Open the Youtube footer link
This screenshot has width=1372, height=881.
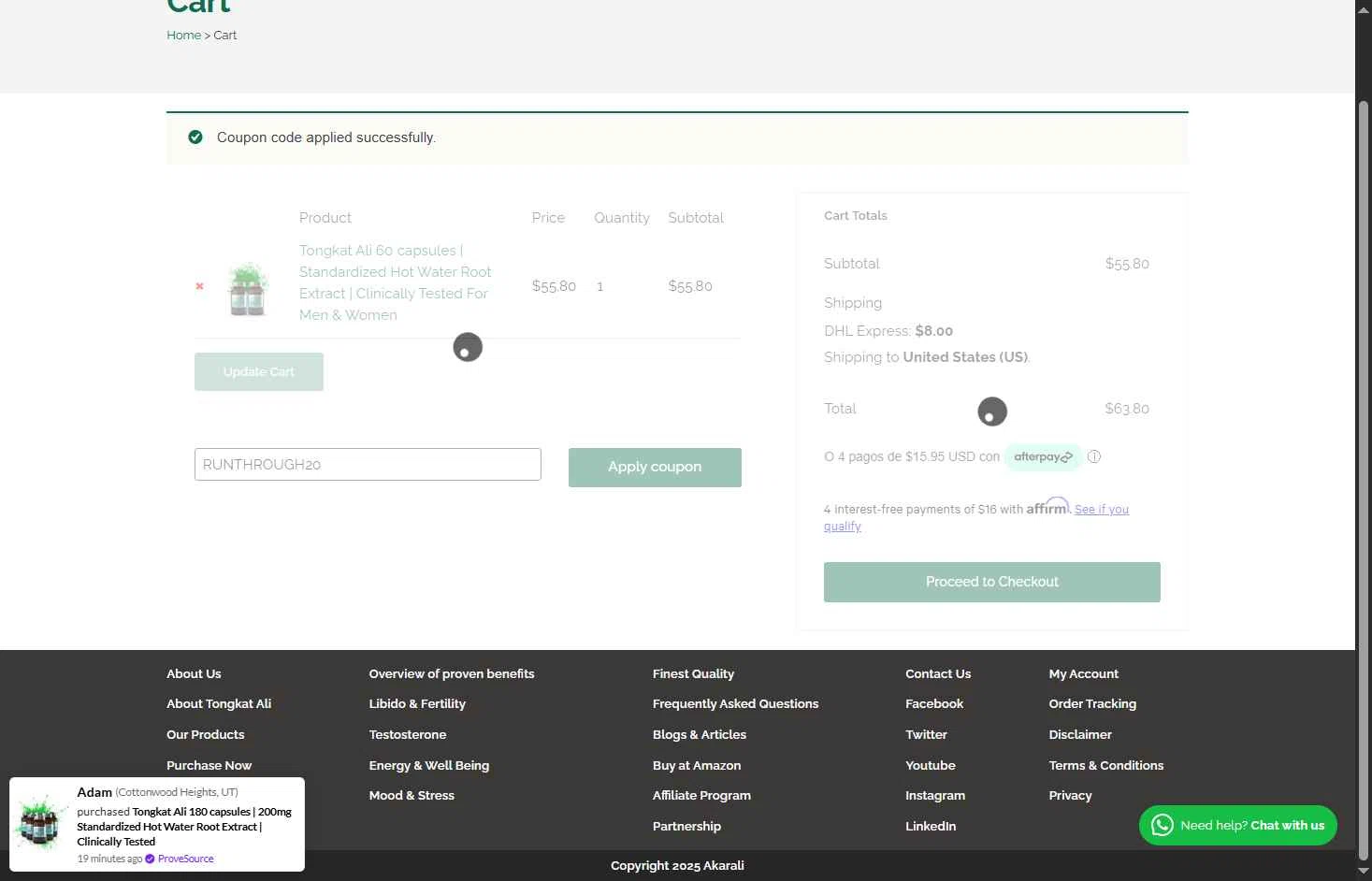[x=931, y=765]
